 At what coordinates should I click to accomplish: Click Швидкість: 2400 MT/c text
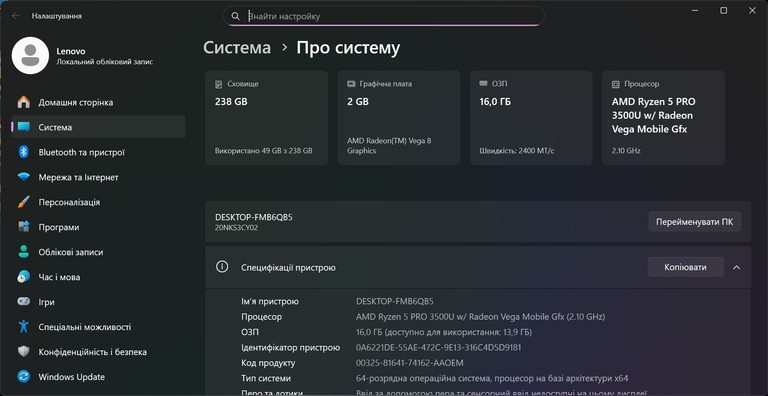(517, 151)
